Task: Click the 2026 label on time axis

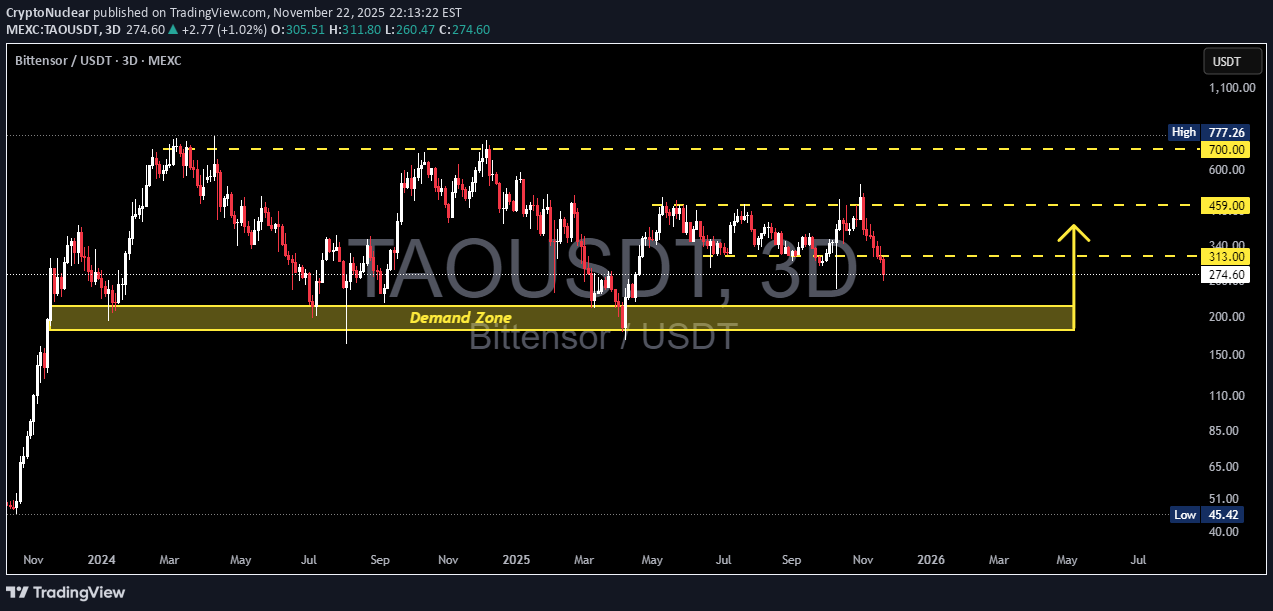Action: tap(931, 561)
